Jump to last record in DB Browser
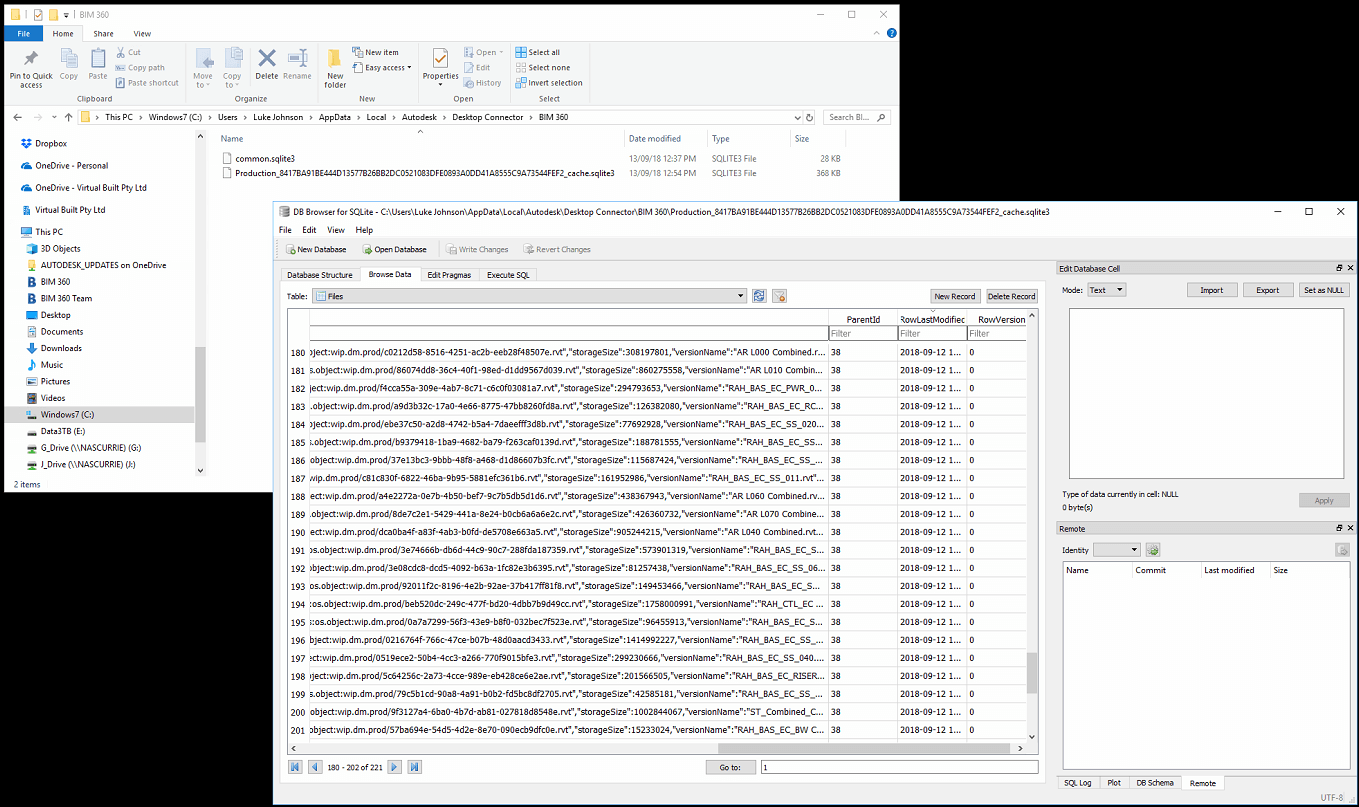Image resolution: width=1359 pixels, height=807 pixels. 415,767
